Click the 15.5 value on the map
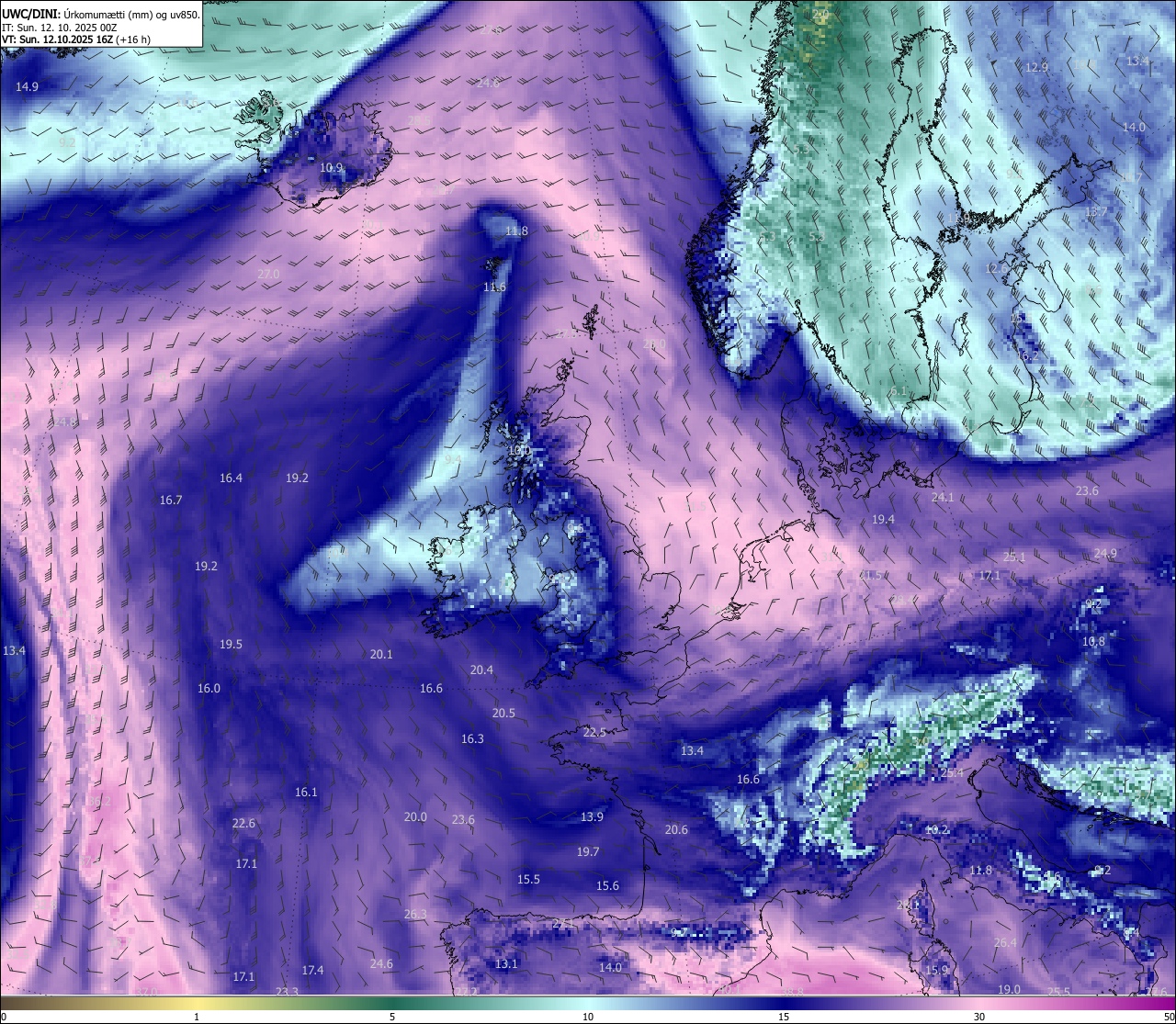Image resolution: width=1176 pixels, height=1024 pixels. point(528,880)
